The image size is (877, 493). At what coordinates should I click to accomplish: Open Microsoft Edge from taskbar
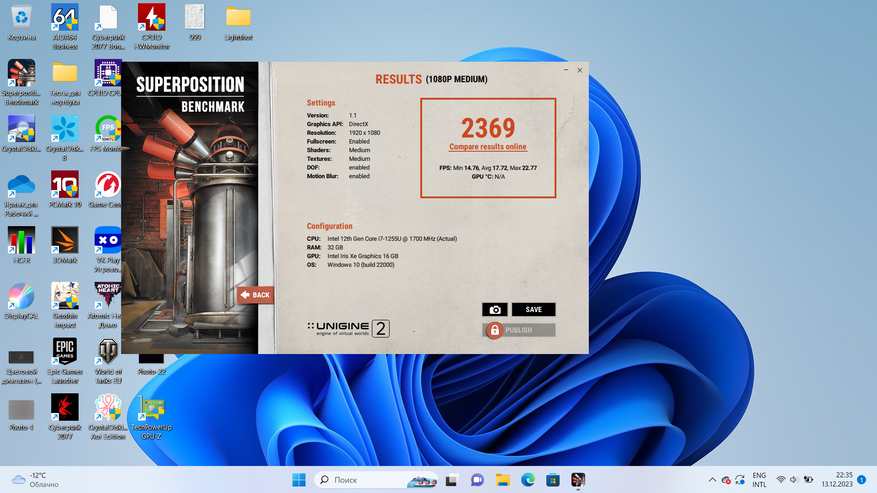click(x=527, y=480)
